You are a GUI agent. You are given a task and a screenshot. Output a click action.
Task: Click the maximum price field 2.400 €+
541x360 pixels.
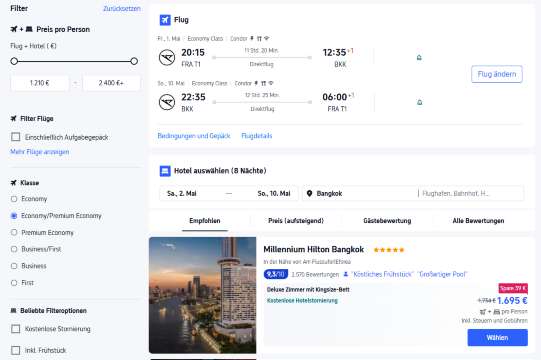[111, 83]
